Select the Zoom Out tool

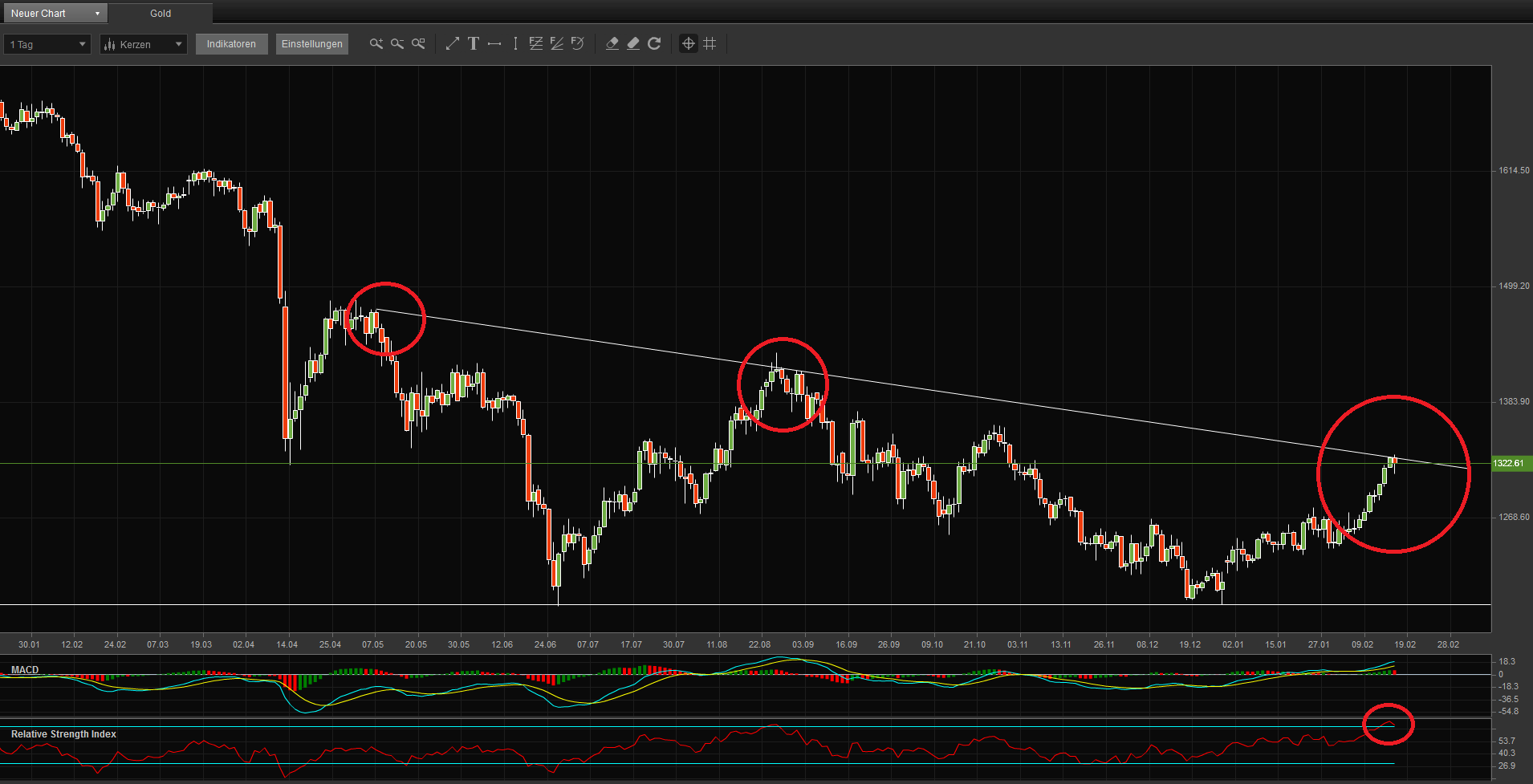point(396,44)
